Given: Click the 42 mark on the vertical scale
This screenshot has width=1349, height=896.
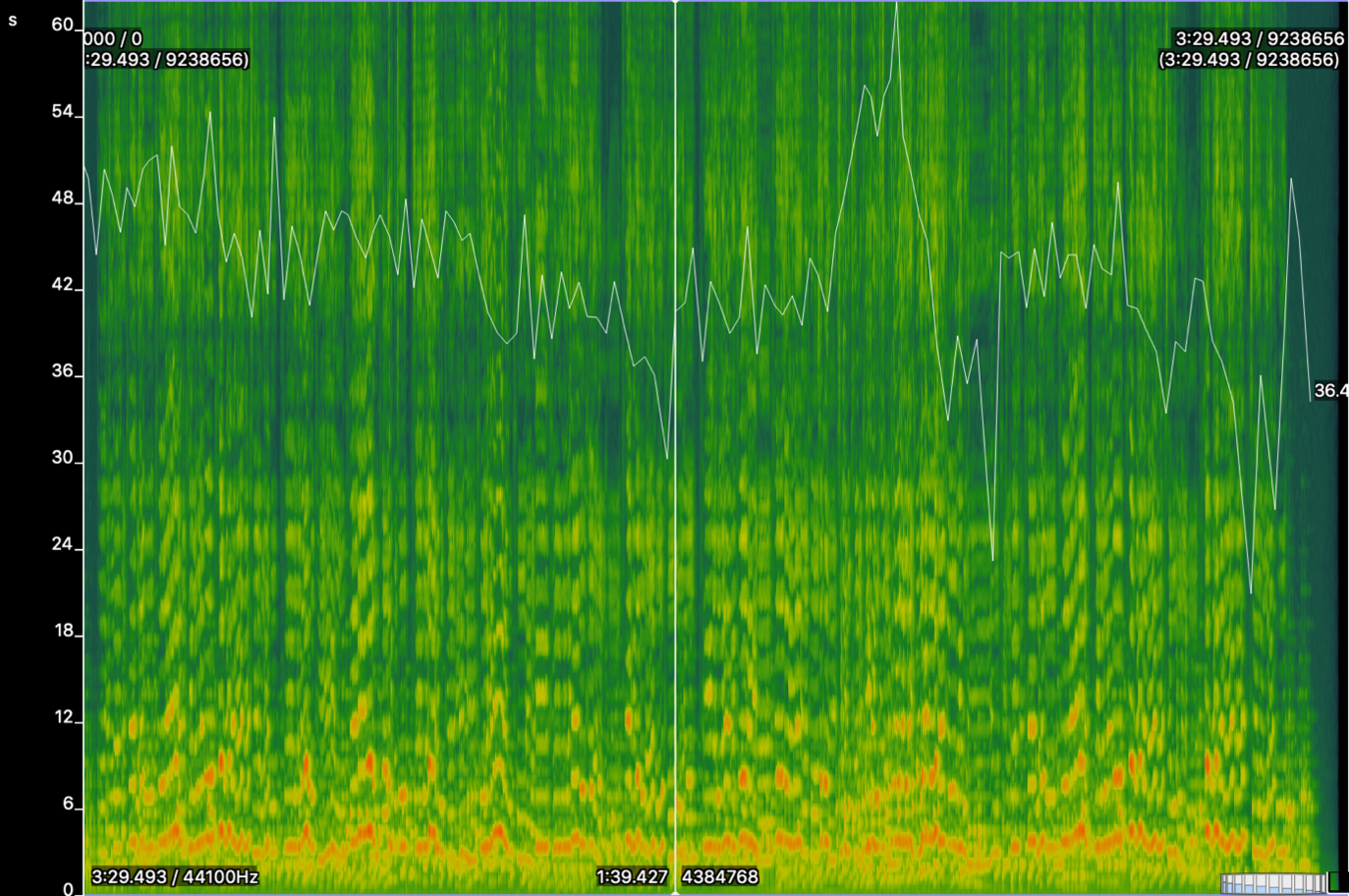Looking at the screenshot, I should pyautogui.click(x=63, y=284).
